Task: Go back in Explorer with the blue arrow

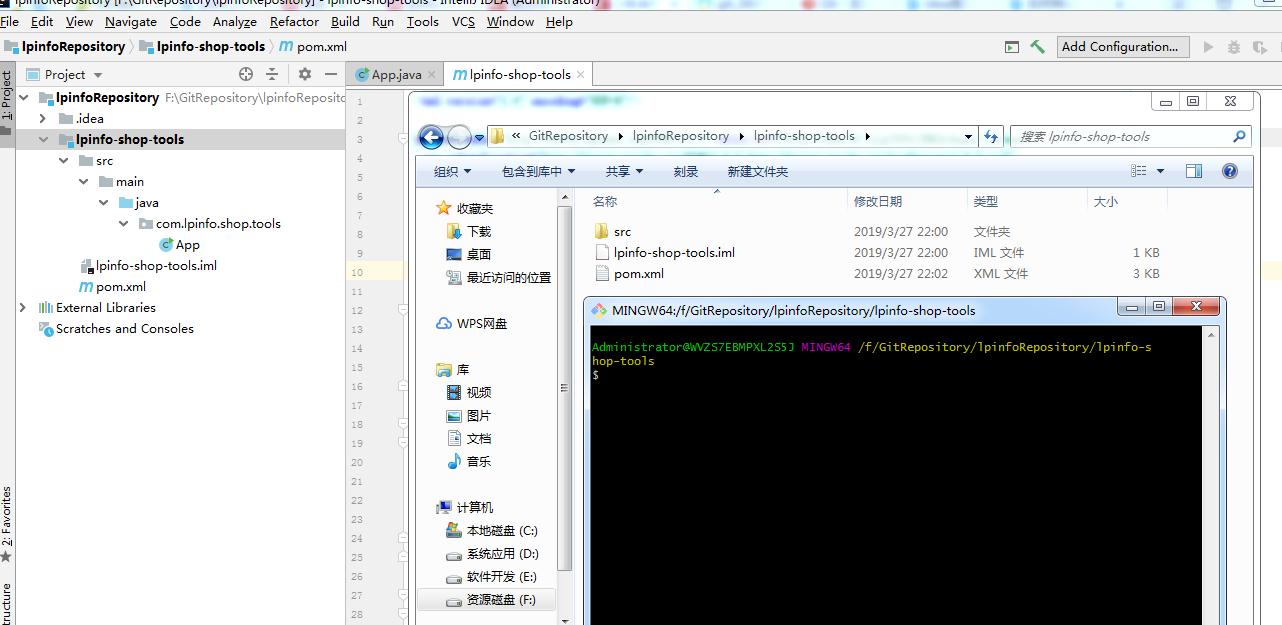Action: [x=431, y=137]
